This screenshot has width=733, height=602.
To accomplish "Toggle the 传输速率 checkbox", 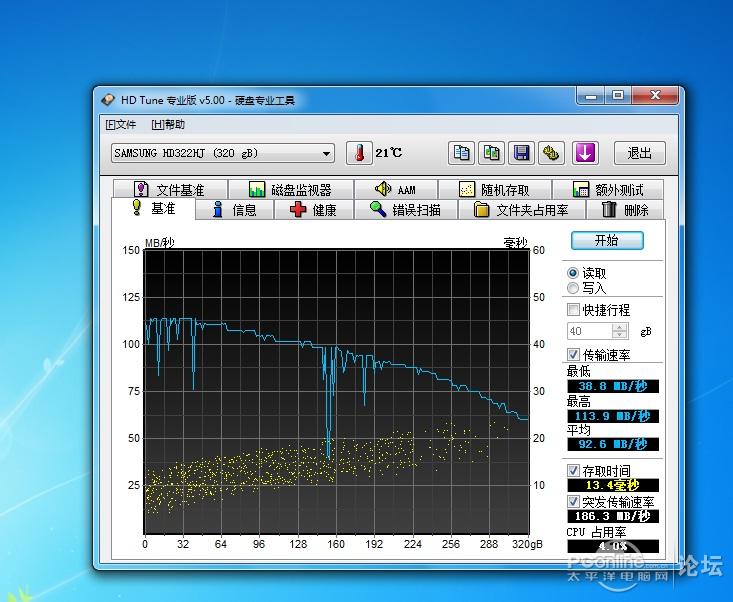I will coord(573,355).
